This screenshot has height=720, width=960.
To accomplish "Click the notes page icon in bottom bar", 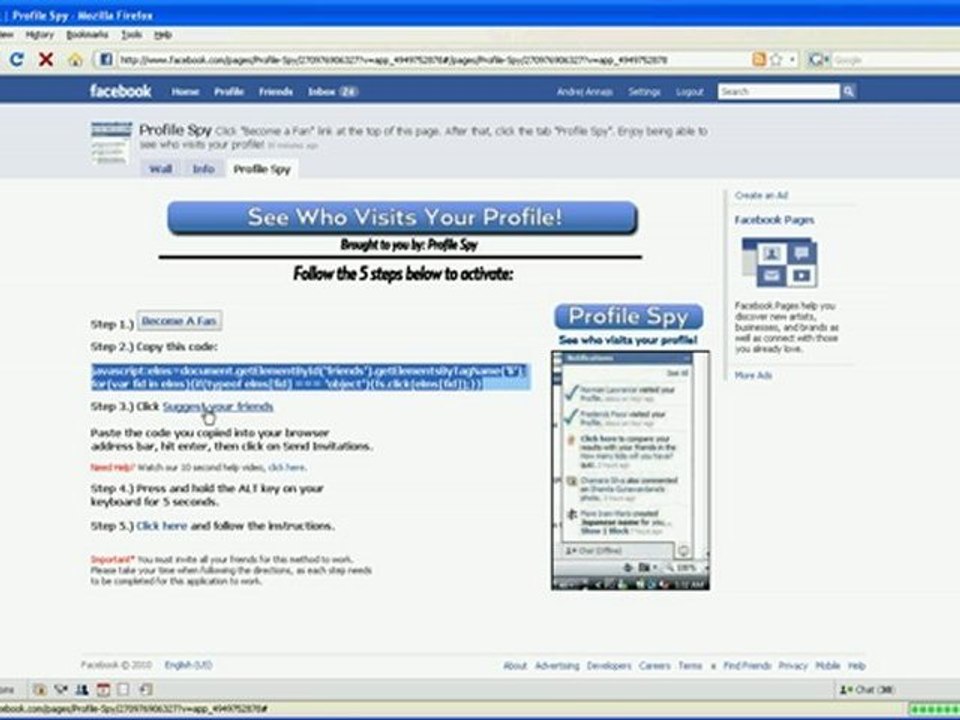I will point(124,689).
